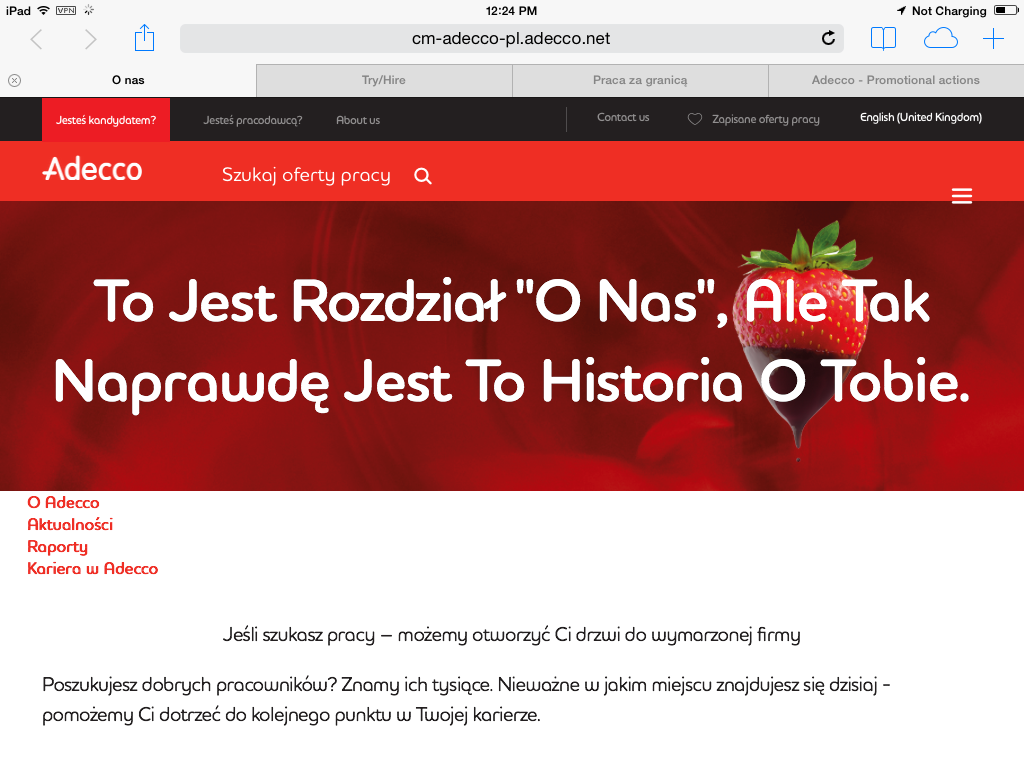Screen dimensions: 1024x768
Task: Show iCloud tabs via the cloud icon
Action: click(940, 39)
